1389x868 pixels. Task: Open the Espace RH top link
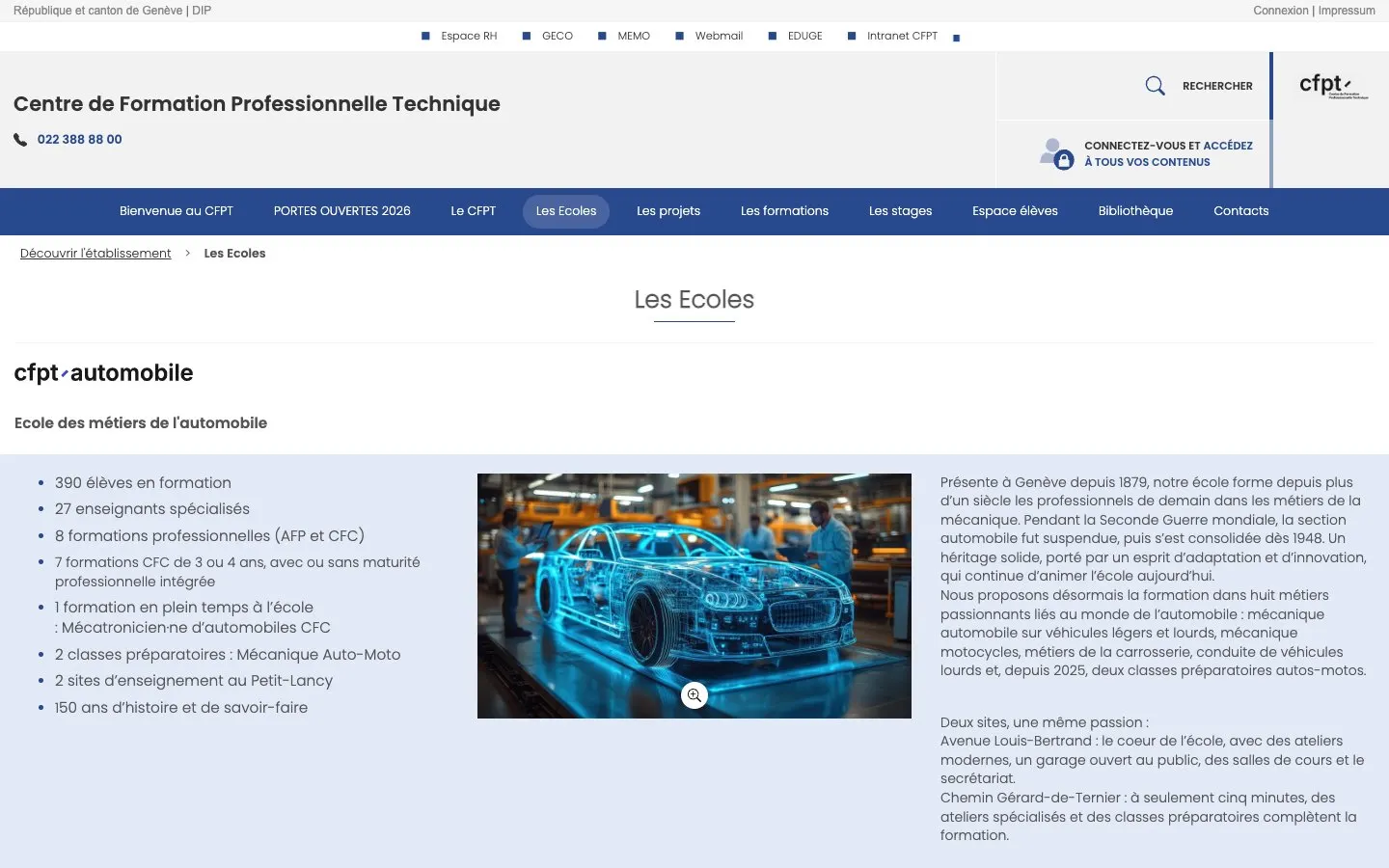(x=469, y=37)
